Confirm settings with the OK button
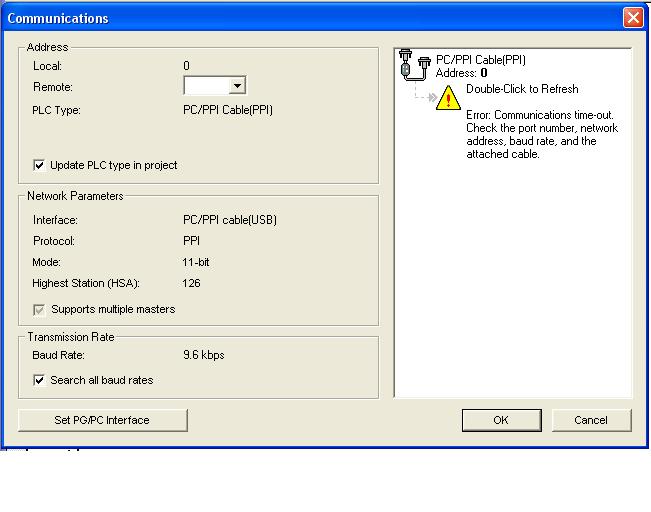This screenshot has height=512, width=651. click(501, 420)
